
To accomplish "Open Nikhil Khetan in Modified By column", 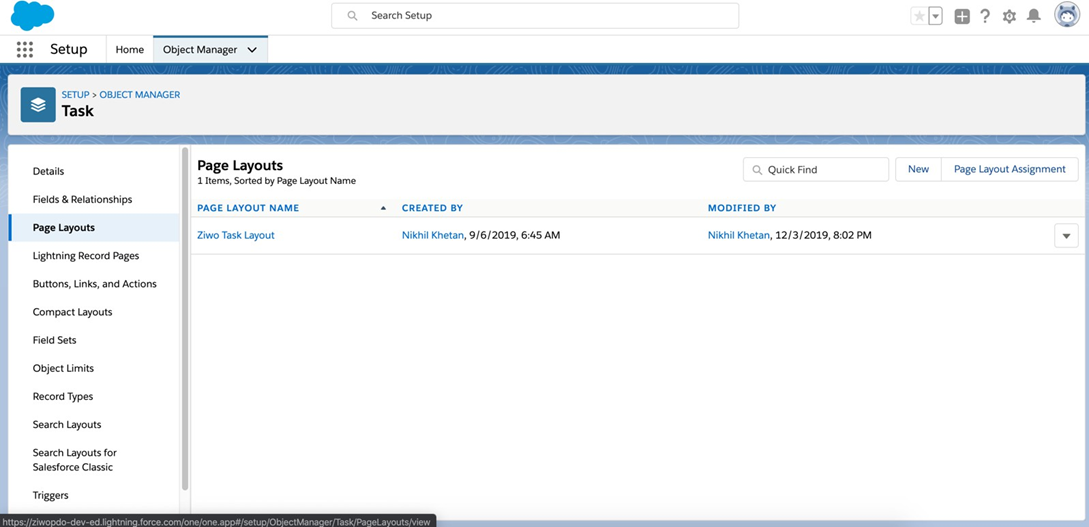I will click(739, 235).
